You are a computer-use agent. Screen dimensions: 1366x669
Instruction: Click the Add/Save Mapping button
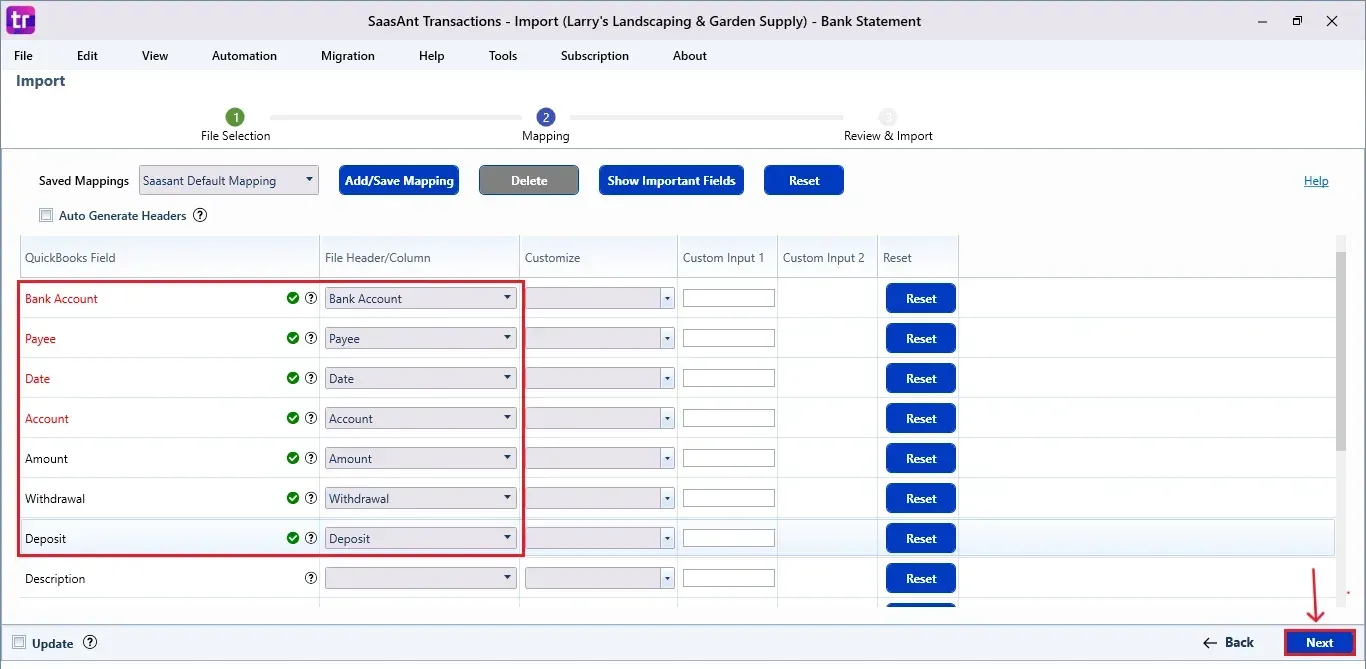(399, 181)
